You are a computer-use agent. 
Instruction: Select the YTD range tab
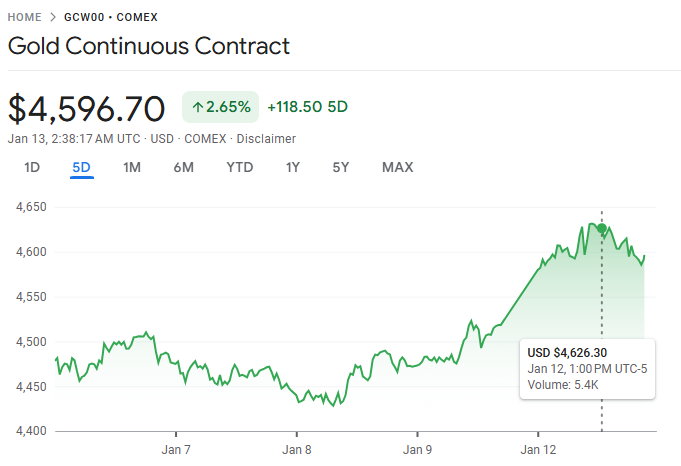coord(240,167)
